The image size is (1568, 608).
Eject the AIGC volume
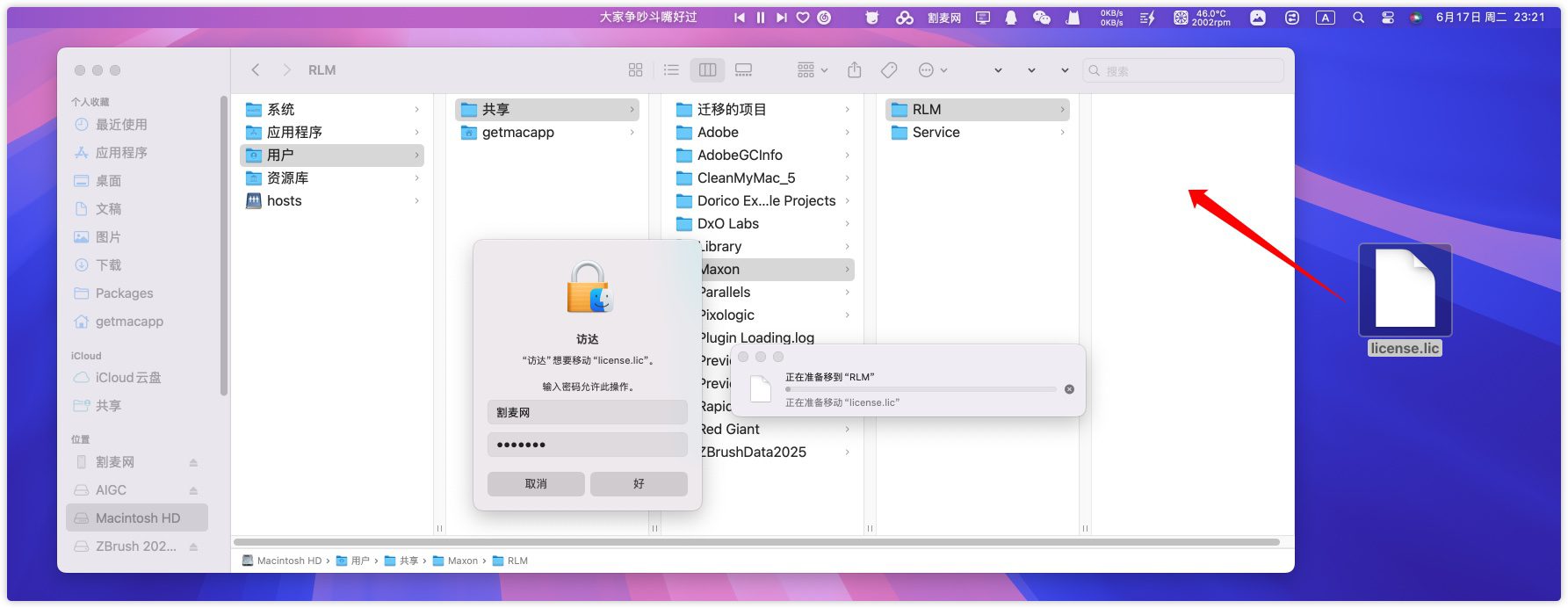point(193,490)
